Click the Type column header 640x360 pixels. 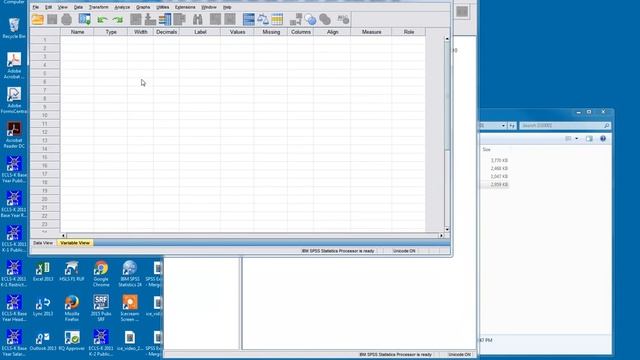(111, 32)
